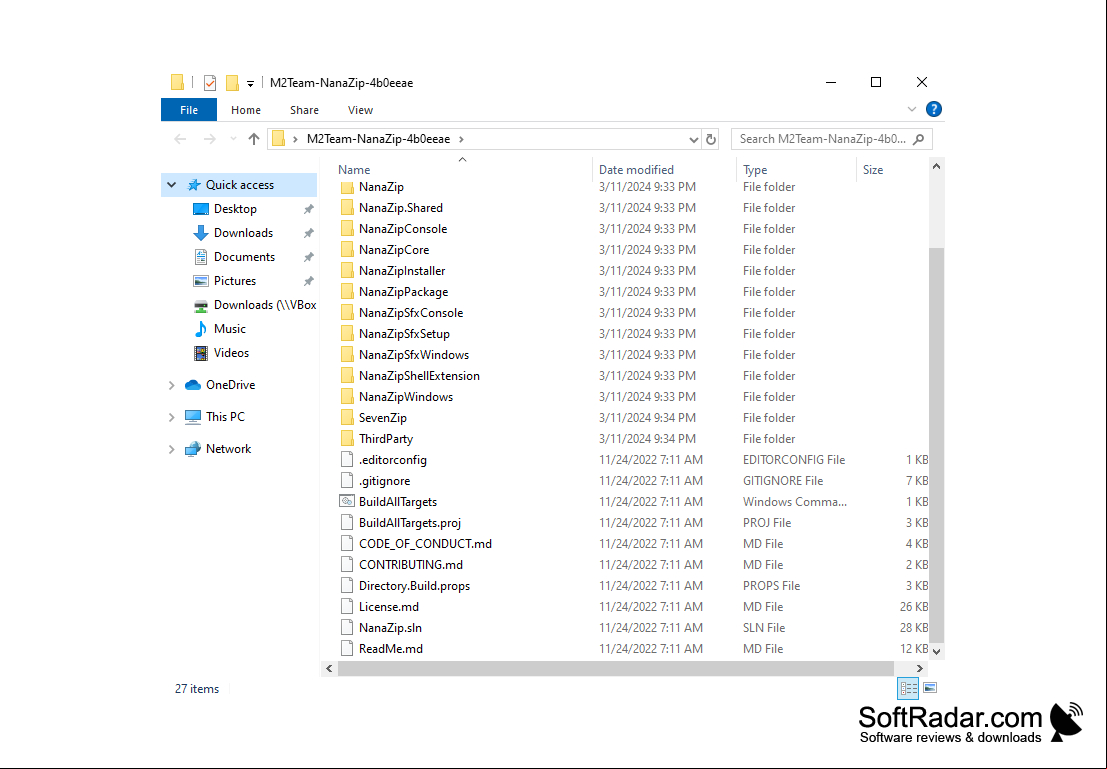Switch to the Share ribbon tab
The height and width of the screenshot is (769, 1107).
pyautogui.click(x=304, y=110)
